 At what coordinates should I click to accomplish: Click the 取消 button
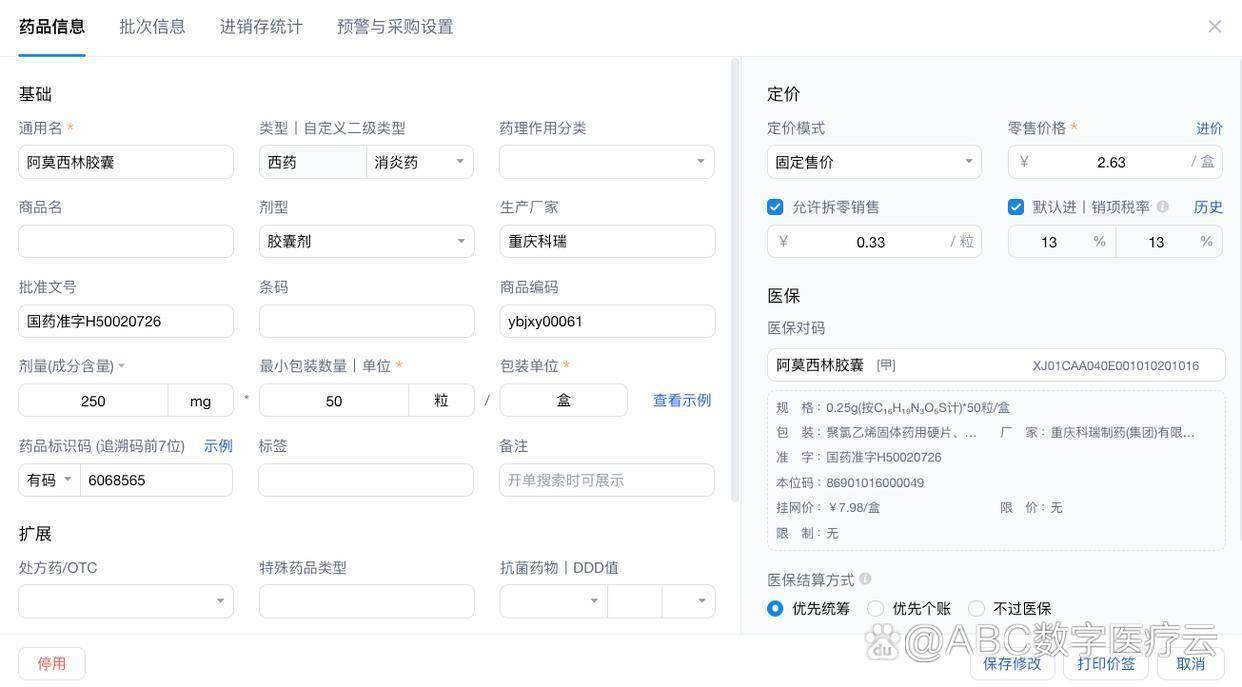click(x=1190, y=663)
